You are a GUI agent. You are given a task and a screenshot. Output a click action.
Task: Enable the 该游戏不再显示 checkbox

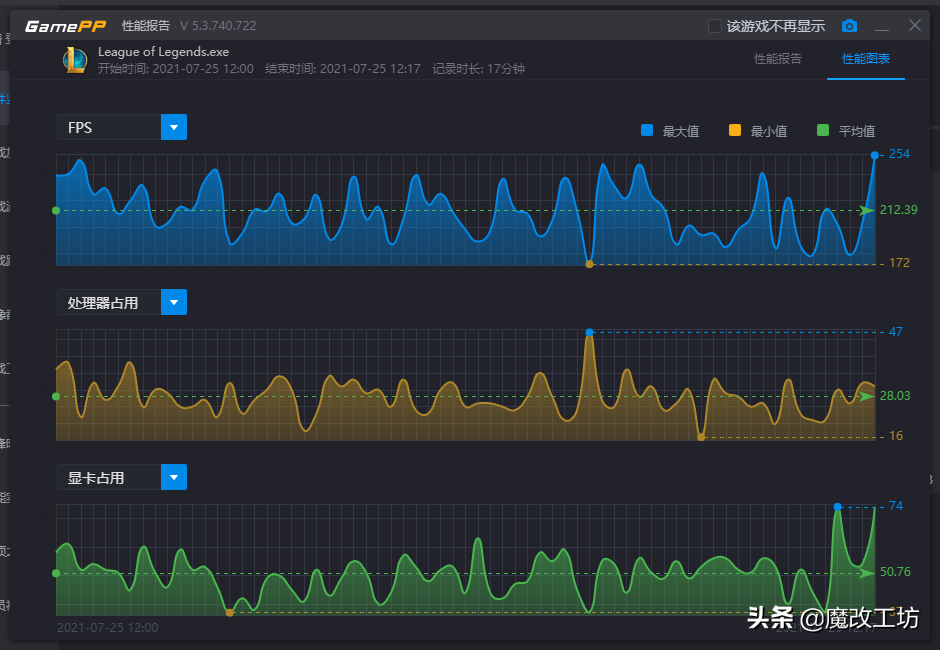pos(715,26)
